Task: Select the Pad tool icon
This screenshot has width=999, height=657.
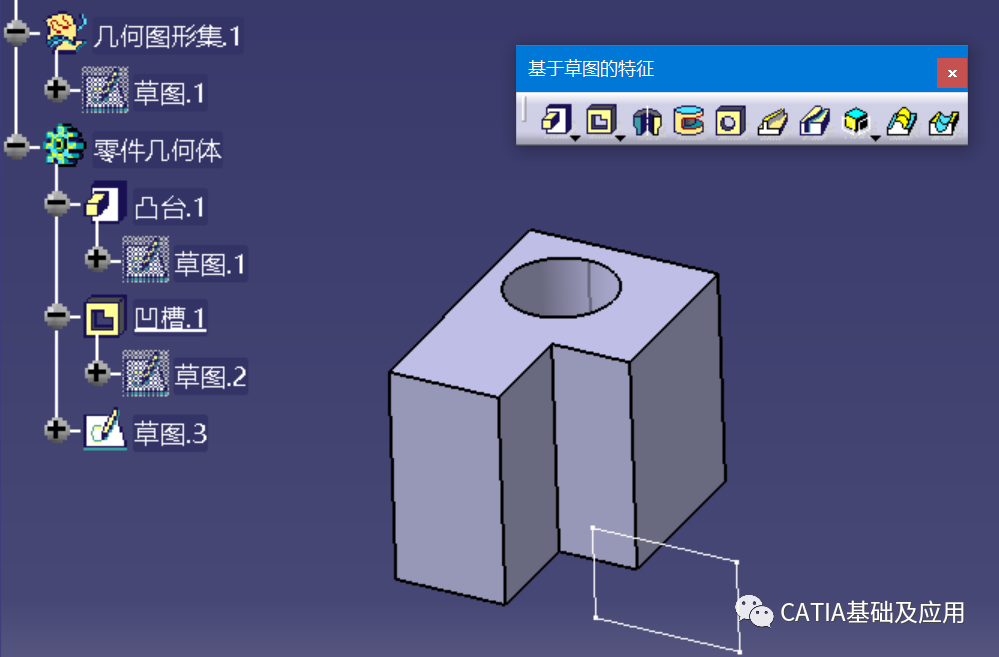Action: tap(556, 120)
